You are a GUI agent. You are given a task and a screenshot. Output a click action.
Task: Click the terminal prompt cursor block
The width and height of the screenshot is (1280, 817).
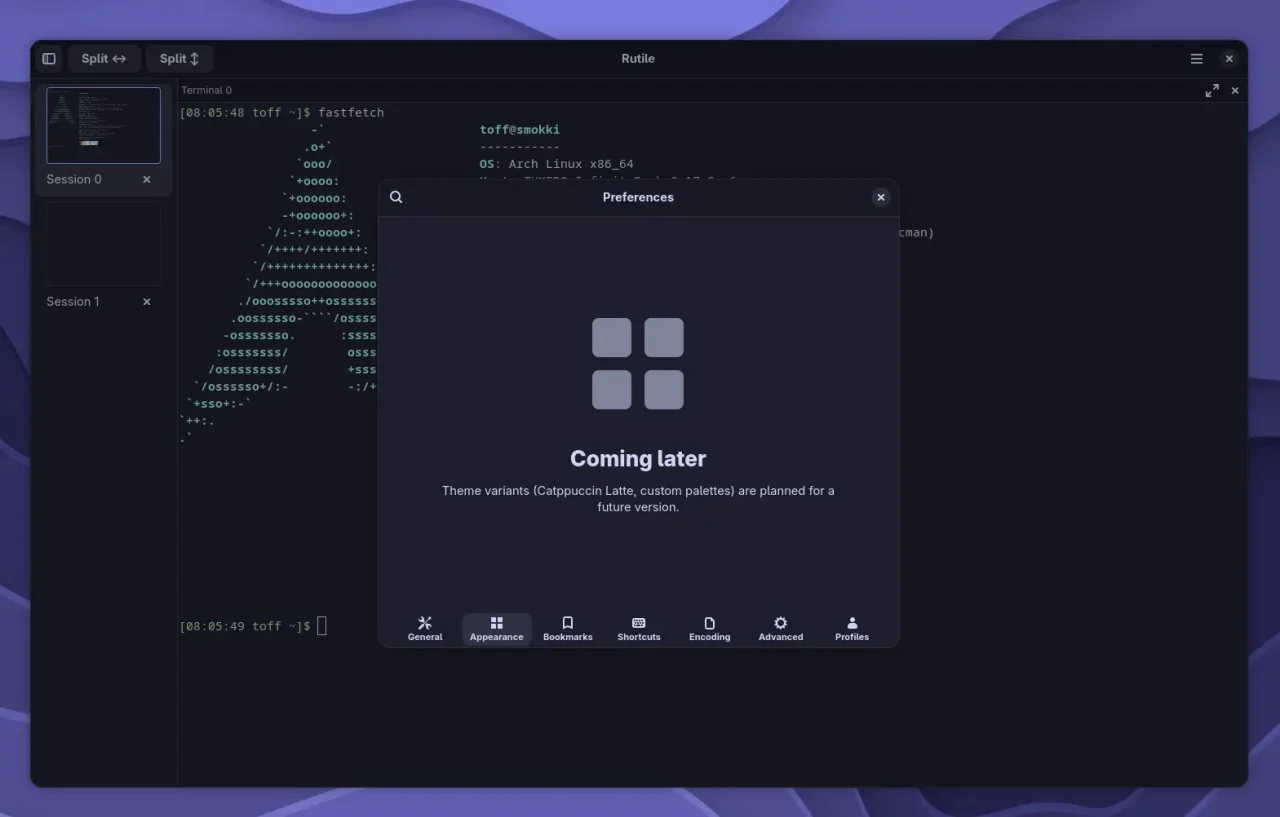[x=322, y=626]
